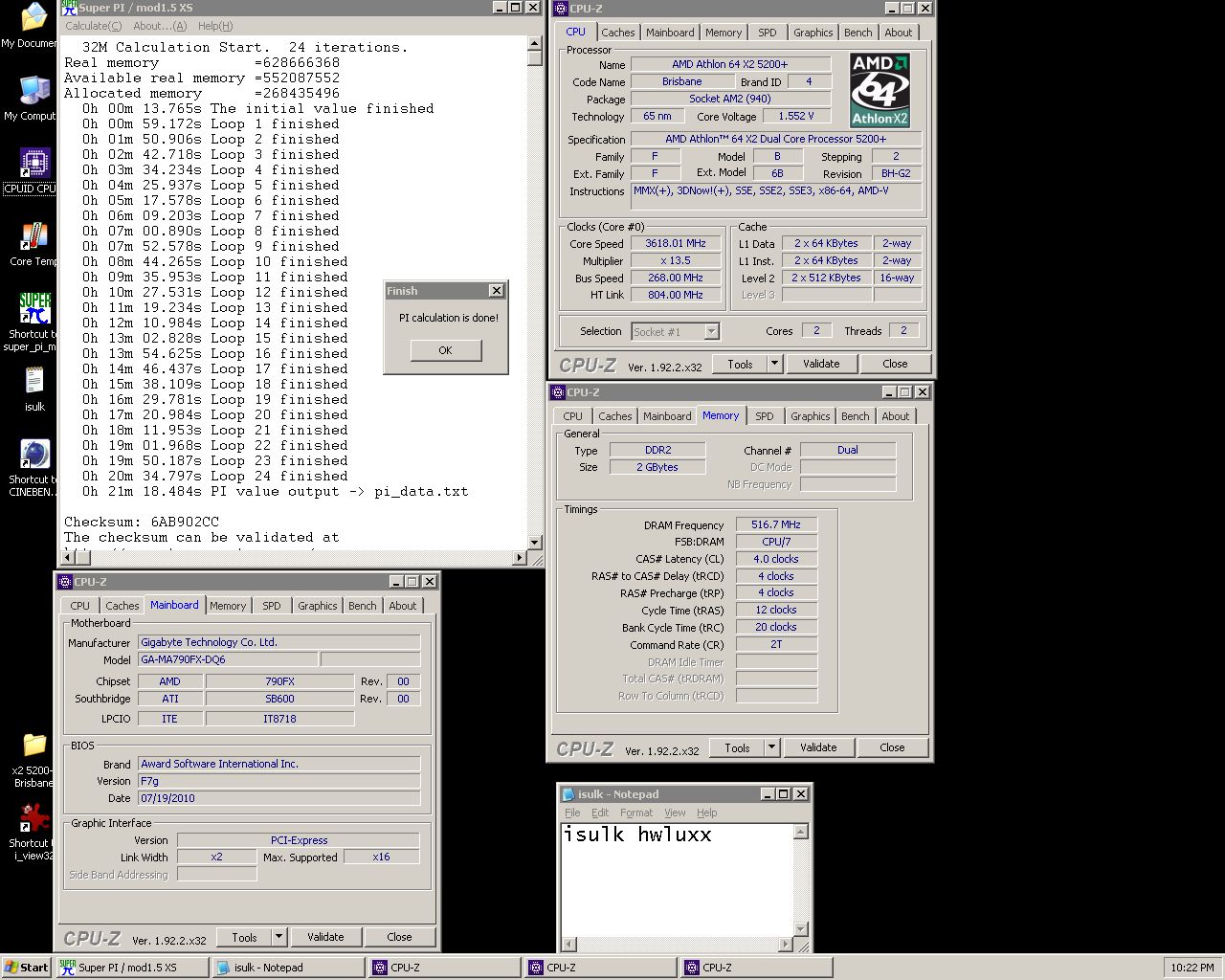This screenshot has height=980, width=1225.
Task: Switch to Super PI taskbar button
Action: click(132, 968)
